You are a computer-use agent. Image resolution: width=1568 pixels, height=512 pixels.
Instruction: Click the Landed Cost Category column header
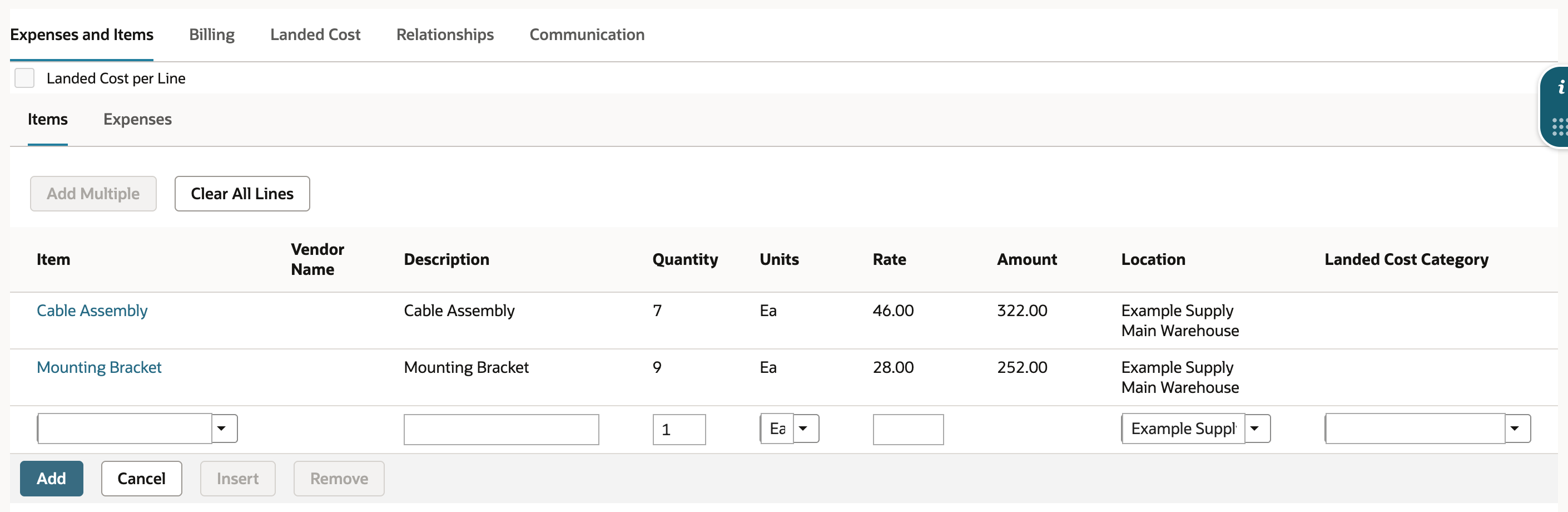coord(1406,260)
